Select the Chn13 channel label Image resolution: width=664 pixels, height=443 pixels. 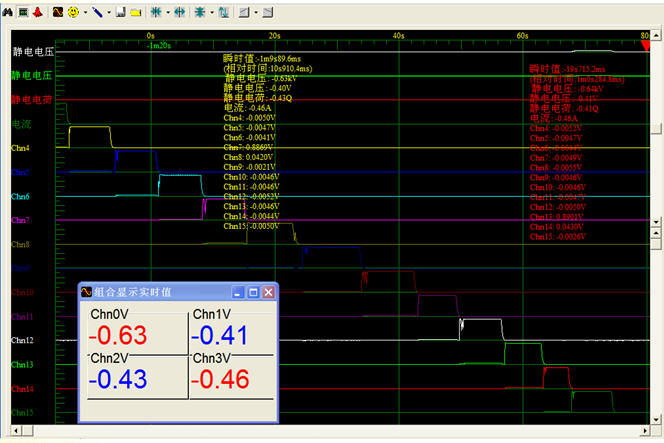click(x=22, y=364)
